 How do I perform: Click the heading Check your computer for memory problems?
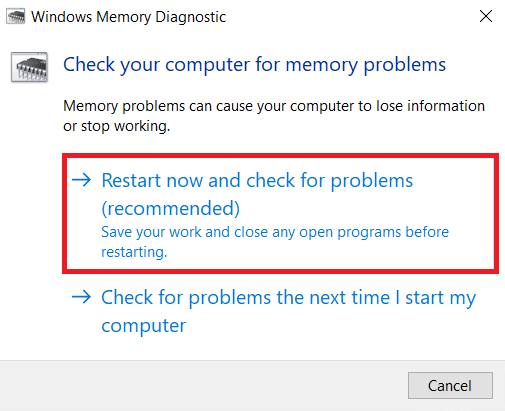[254, 65]
